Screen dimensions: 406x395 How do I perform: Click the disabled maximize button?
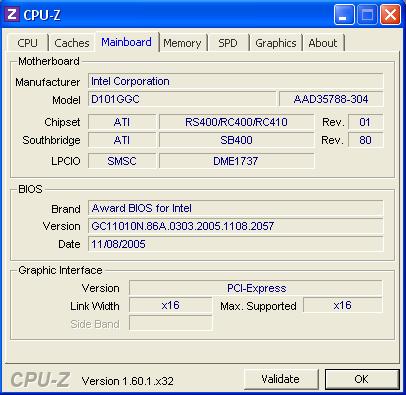pyautogui.click(x=367, y=15)
